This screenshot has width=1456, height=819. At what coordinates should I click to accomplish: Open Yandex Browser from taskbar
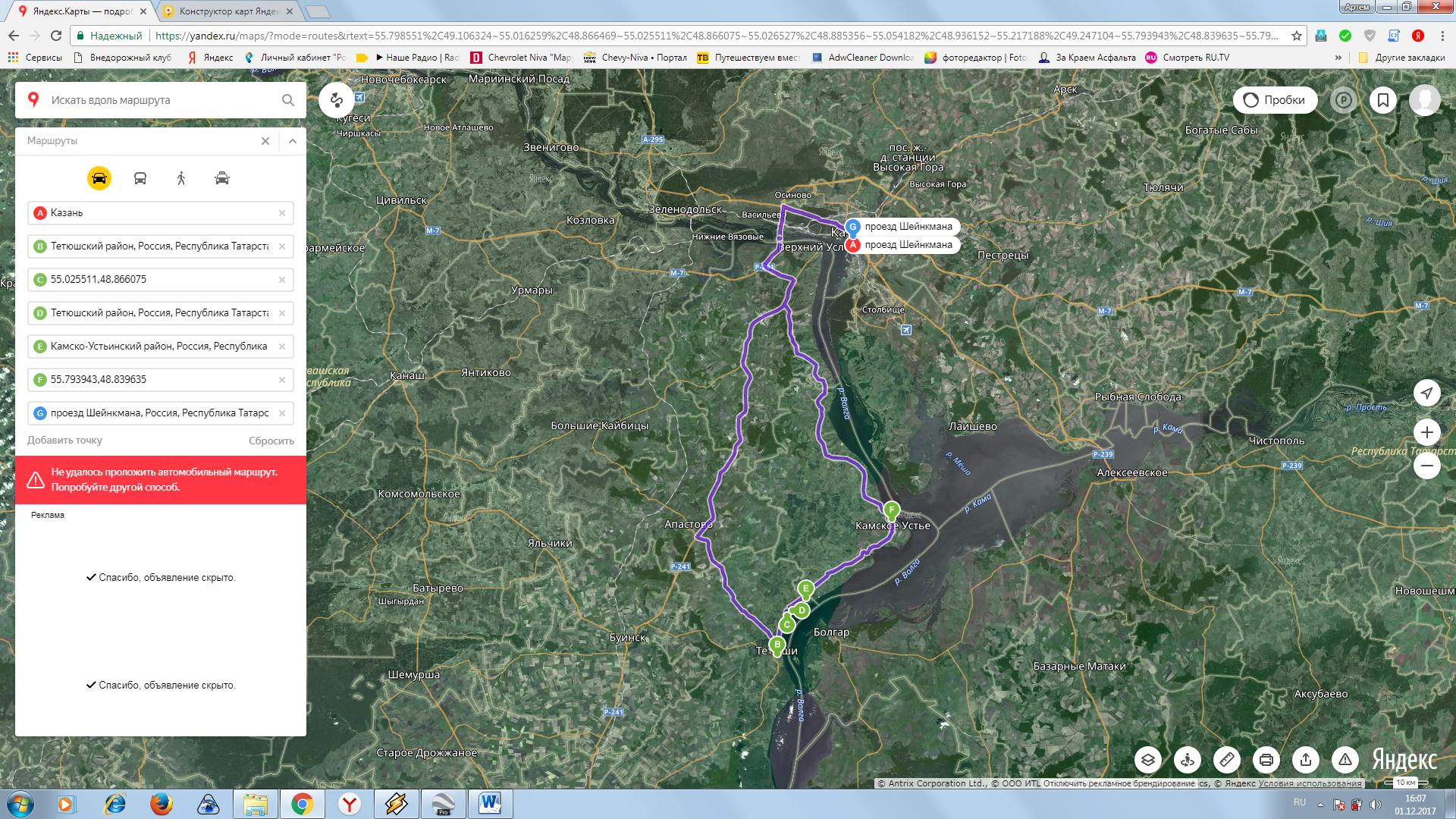[349, 804]
